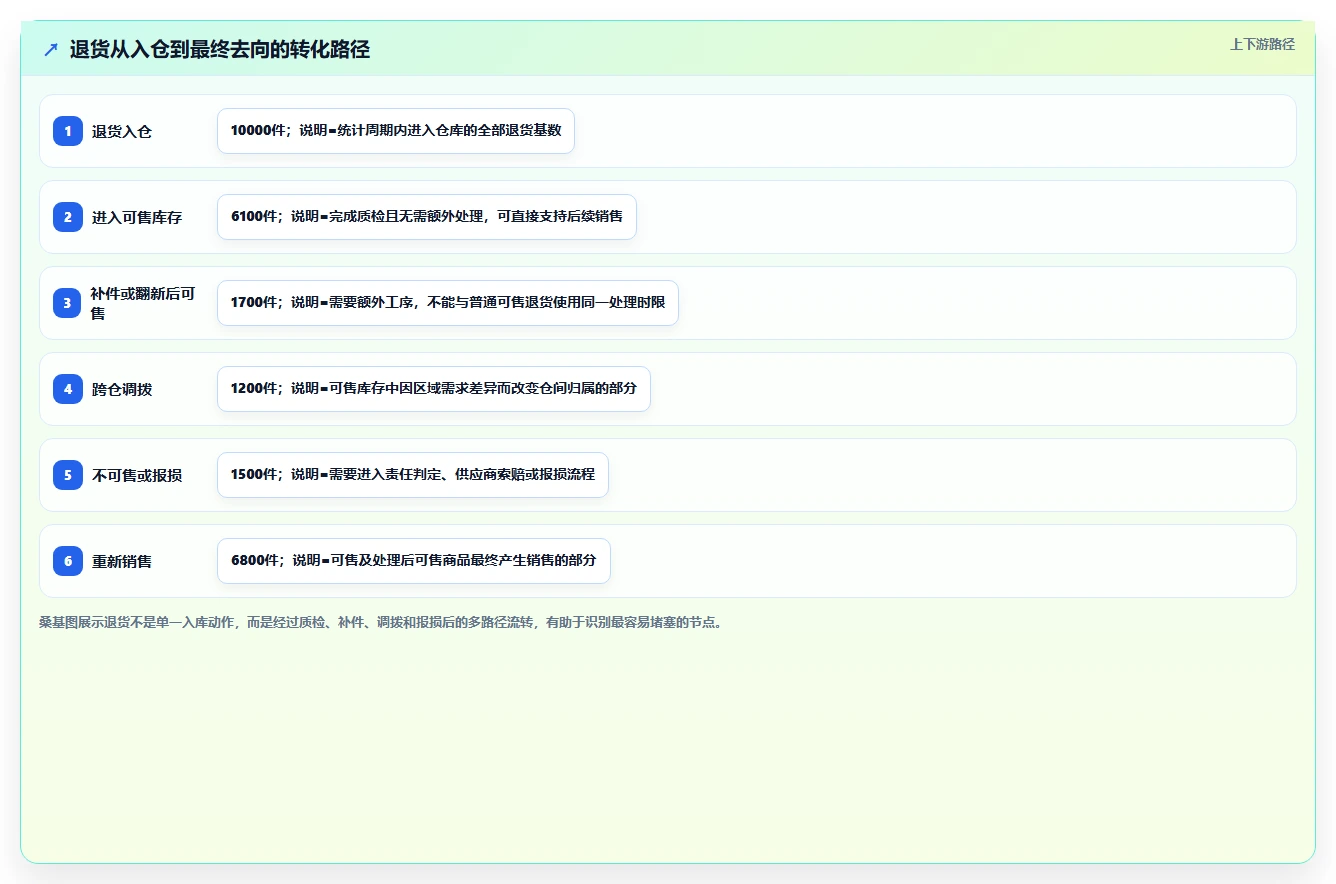This screenshot has width=1336, height=884.
Task: Select the 不可售或报损 step label
Action: (137, 475)
